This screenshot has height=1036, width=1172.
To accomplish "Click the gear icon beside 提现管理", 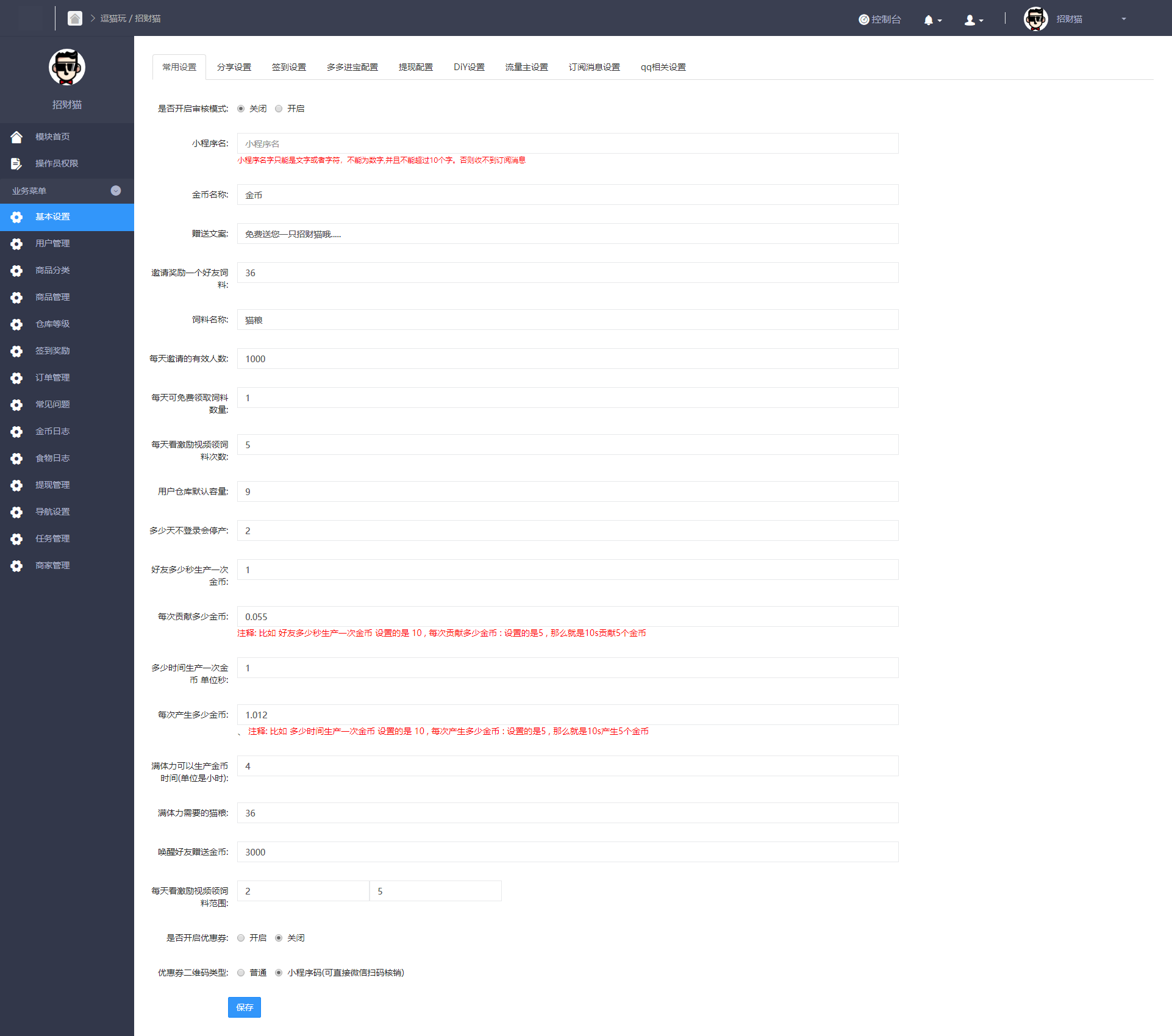I will pyautogui.click(x=16, y=485).
